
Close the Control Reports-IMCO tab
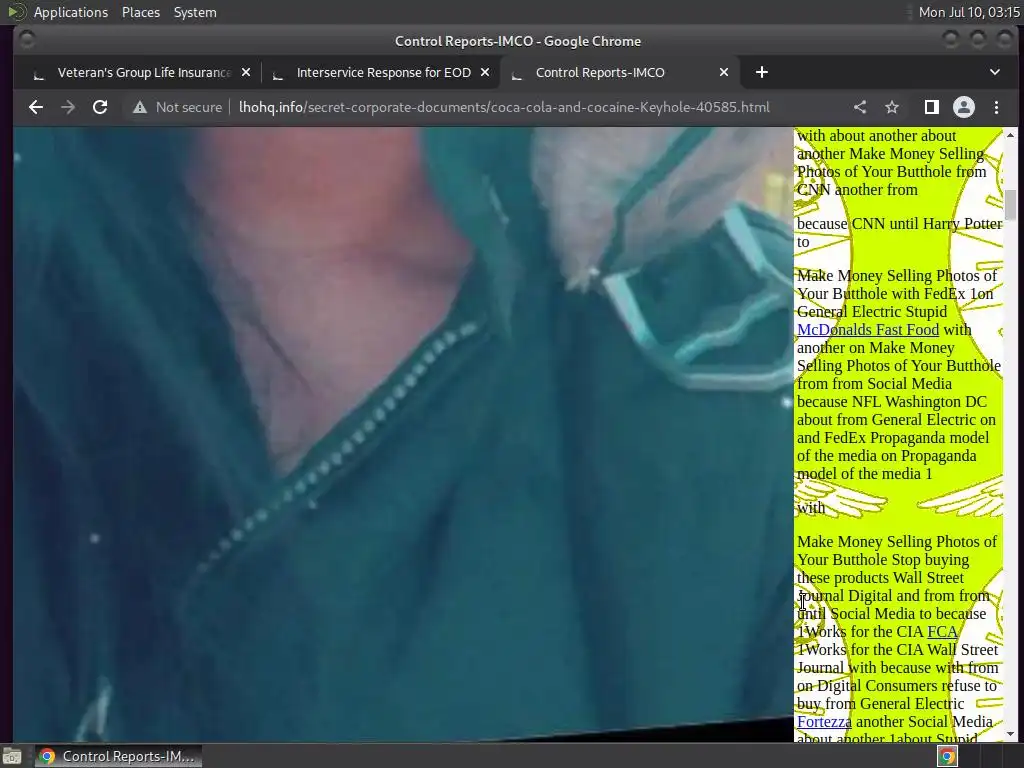tap(724, 72)
